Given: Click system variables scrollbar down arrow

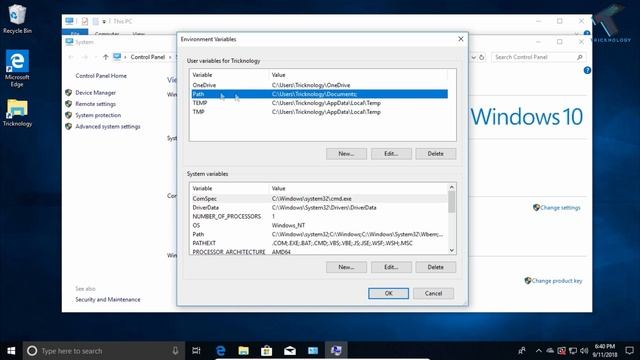Looking at the screenshot, I should pos(452,250).
